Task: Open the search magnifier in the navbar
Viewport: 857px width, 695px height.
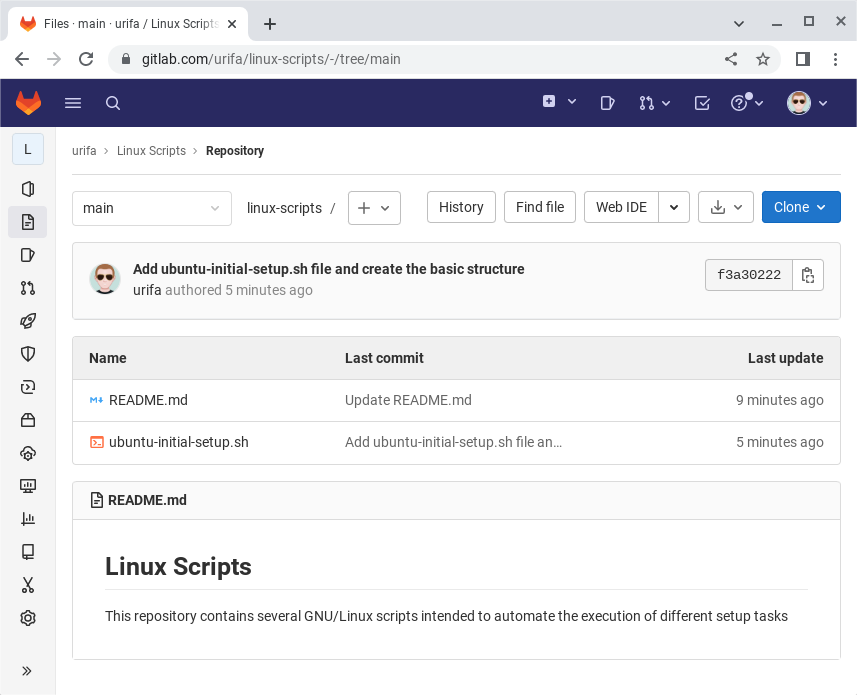Action: (x=113, y=103)
